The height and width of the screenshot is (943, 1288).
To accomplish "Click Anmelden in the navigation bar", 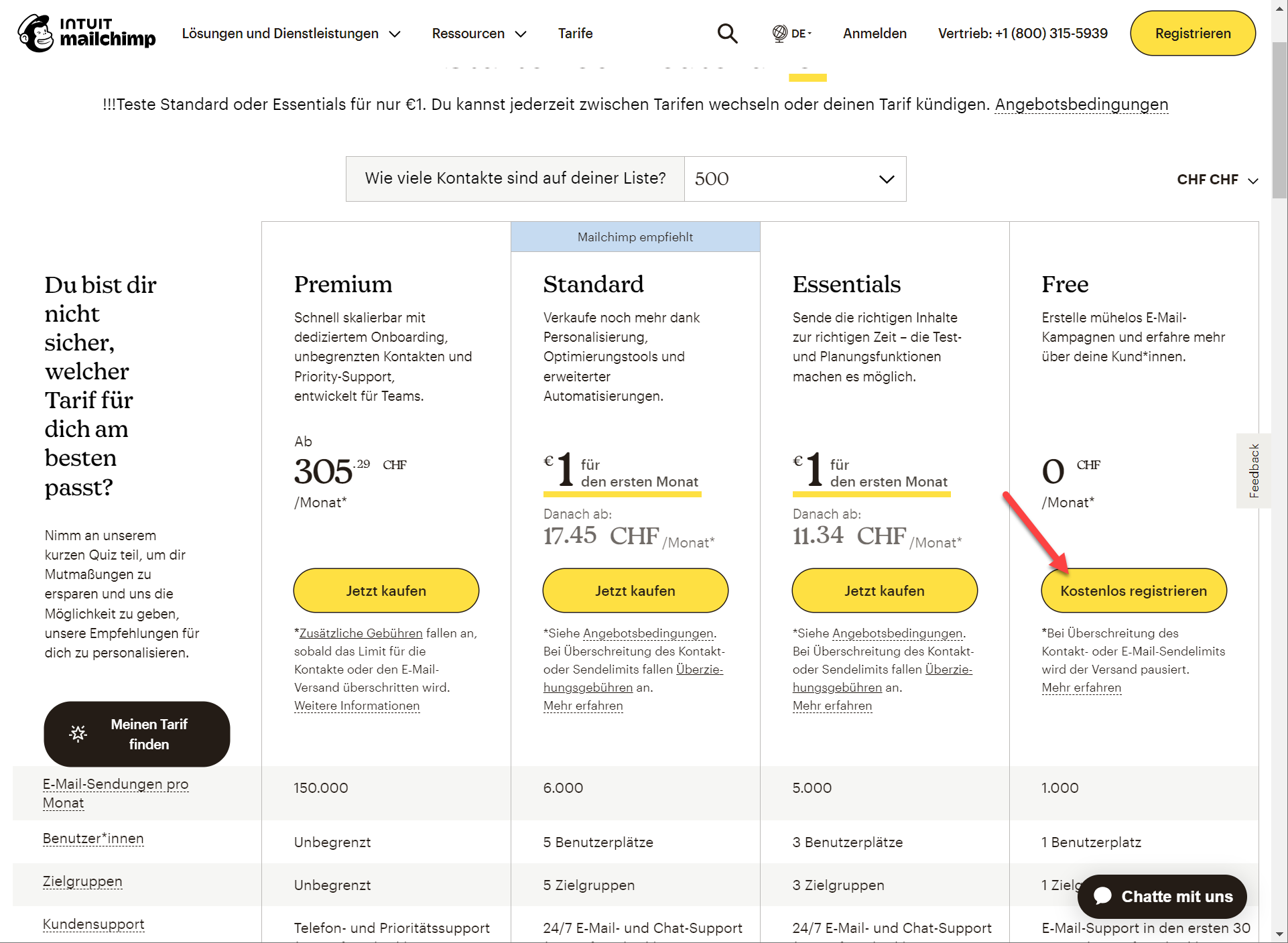I will coord(875,34).
